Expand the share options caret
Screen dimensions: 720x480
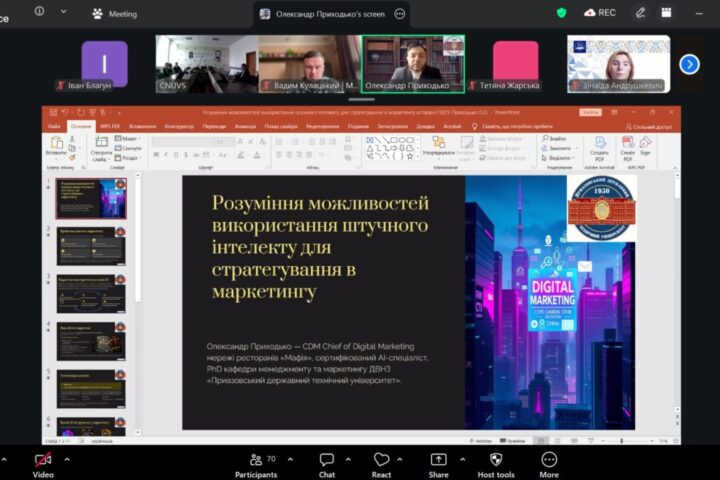462,459
